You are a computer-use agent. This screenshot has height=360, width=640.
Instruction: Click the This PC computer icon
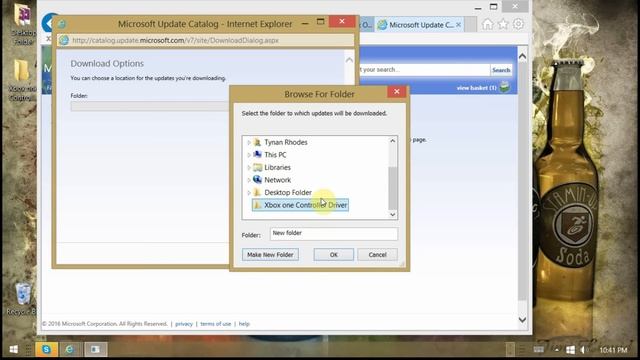pyautogui.click(x=257, y=155)
